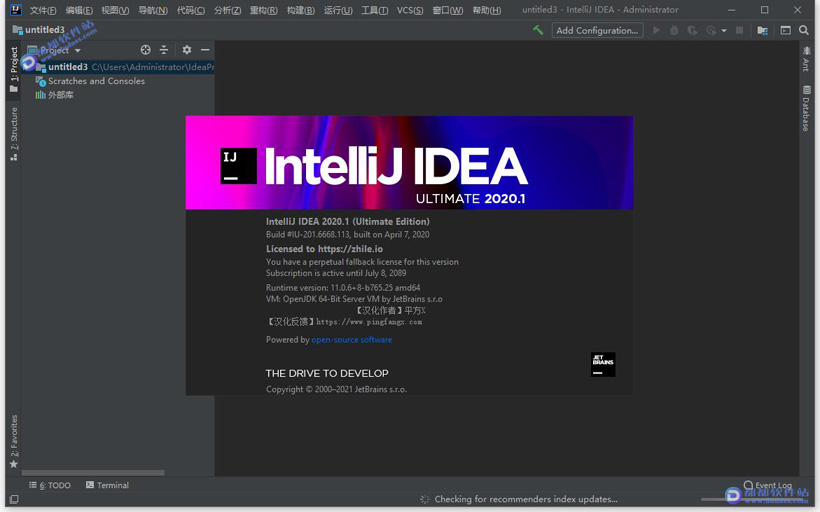
Task: Open the 帮助(H) menu
Action: (486, 10)
